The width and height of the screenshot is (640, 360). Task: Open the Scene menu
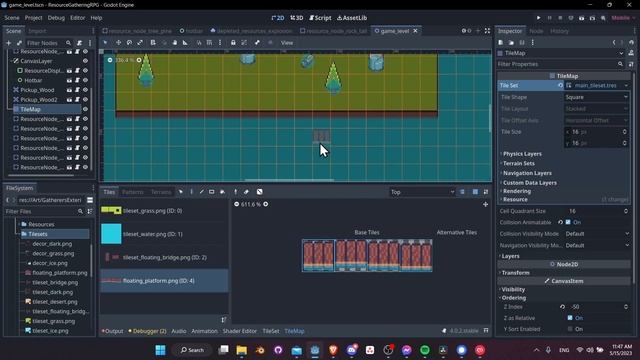[12, 18]
